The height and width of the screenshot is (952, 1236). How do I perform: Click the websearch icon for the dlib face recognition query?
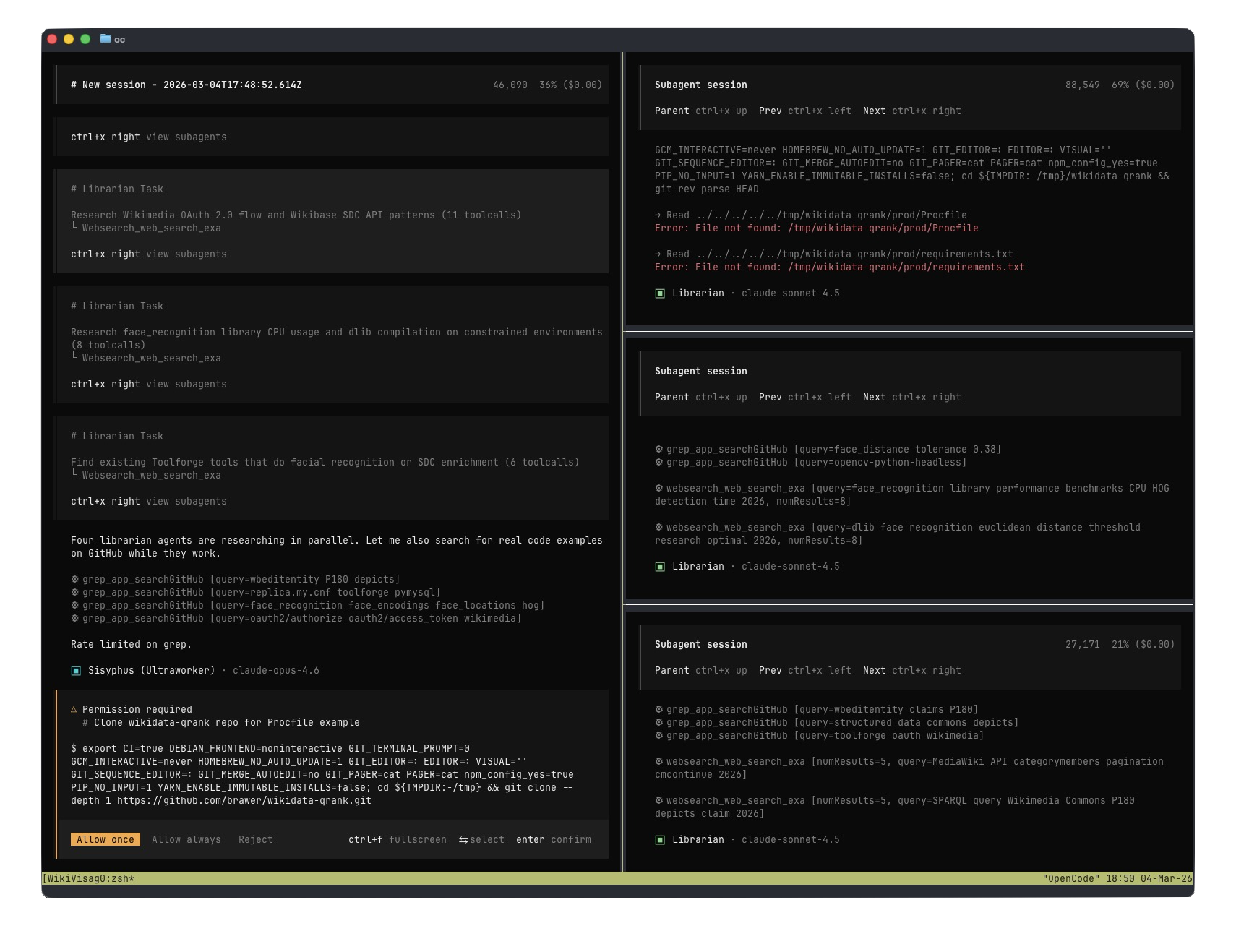coord(658,527)
